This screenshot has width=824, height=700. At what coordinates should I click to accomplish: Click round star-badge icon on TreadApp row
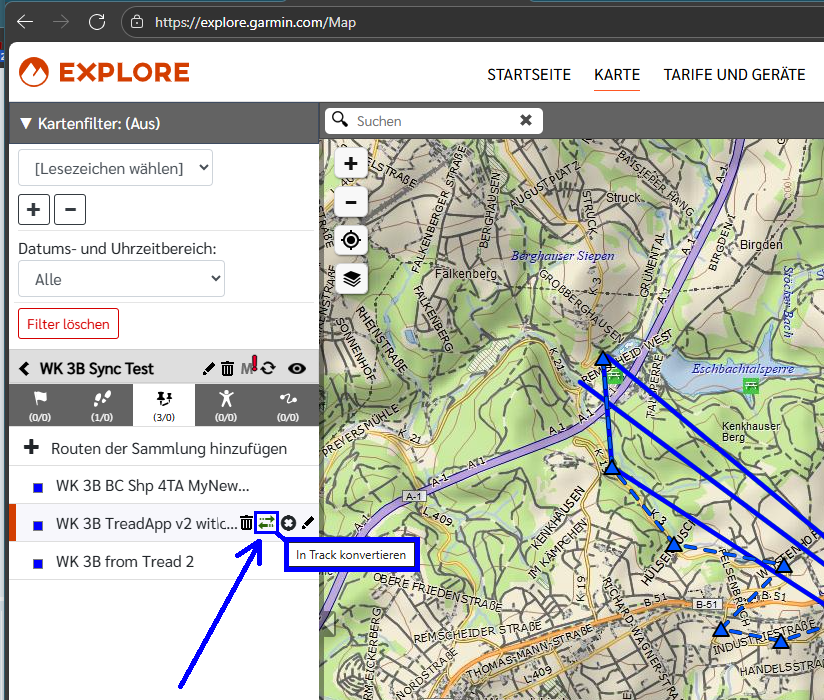(289, 523)
